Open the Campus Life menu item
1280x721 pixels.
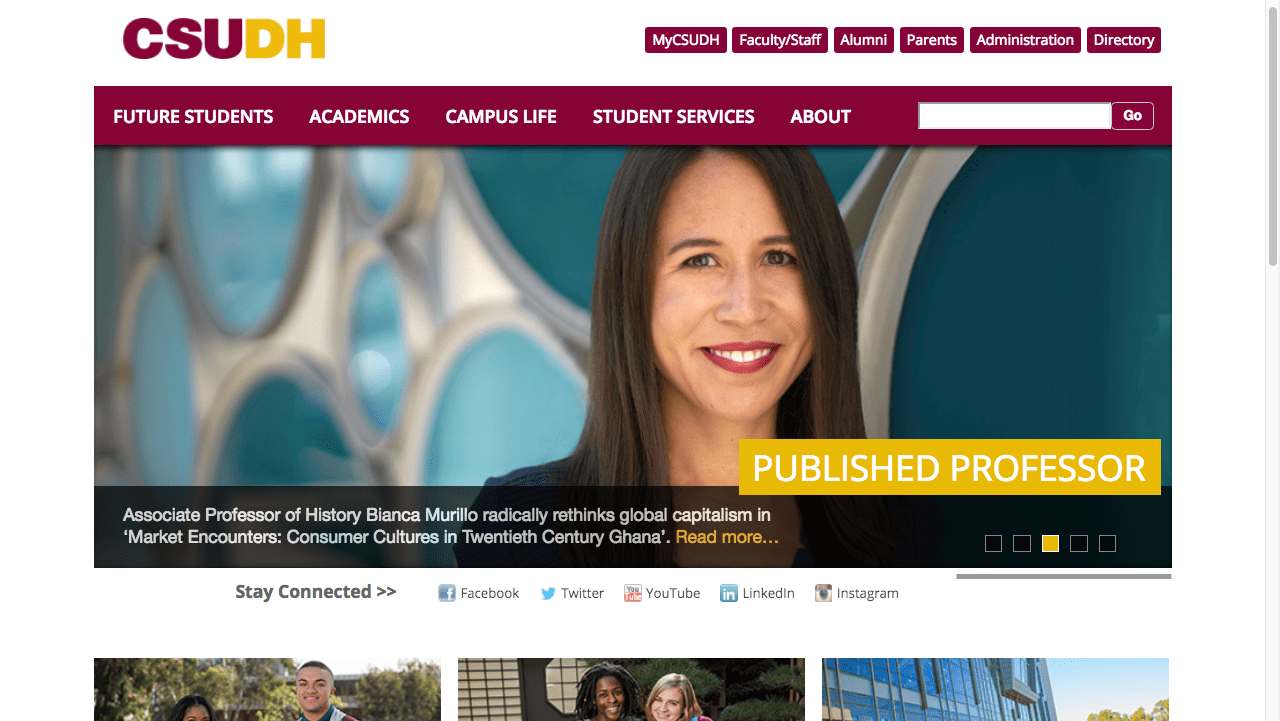tap(501, 116)
